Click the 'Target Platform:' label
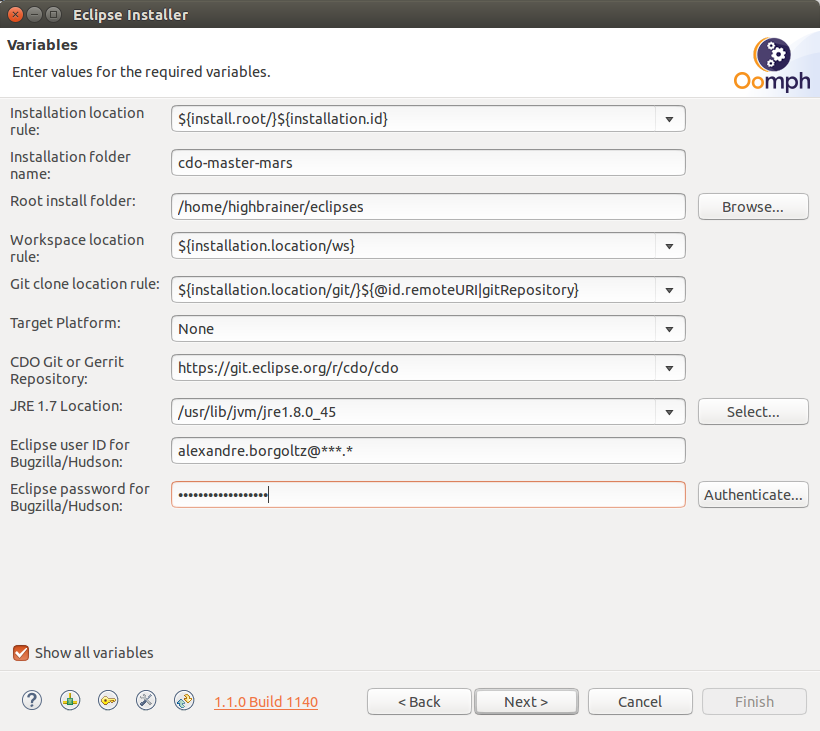 coord(65,323)
